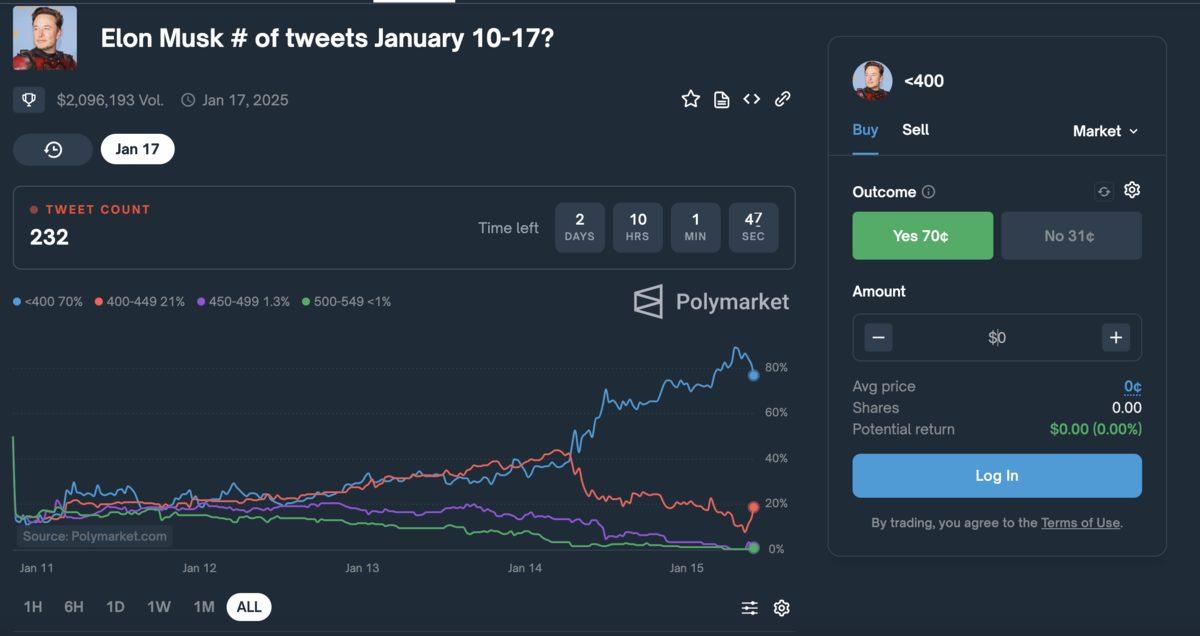Switch to the Sell tab
This screenshot has width=1200, height=636.
coord(915,130)
